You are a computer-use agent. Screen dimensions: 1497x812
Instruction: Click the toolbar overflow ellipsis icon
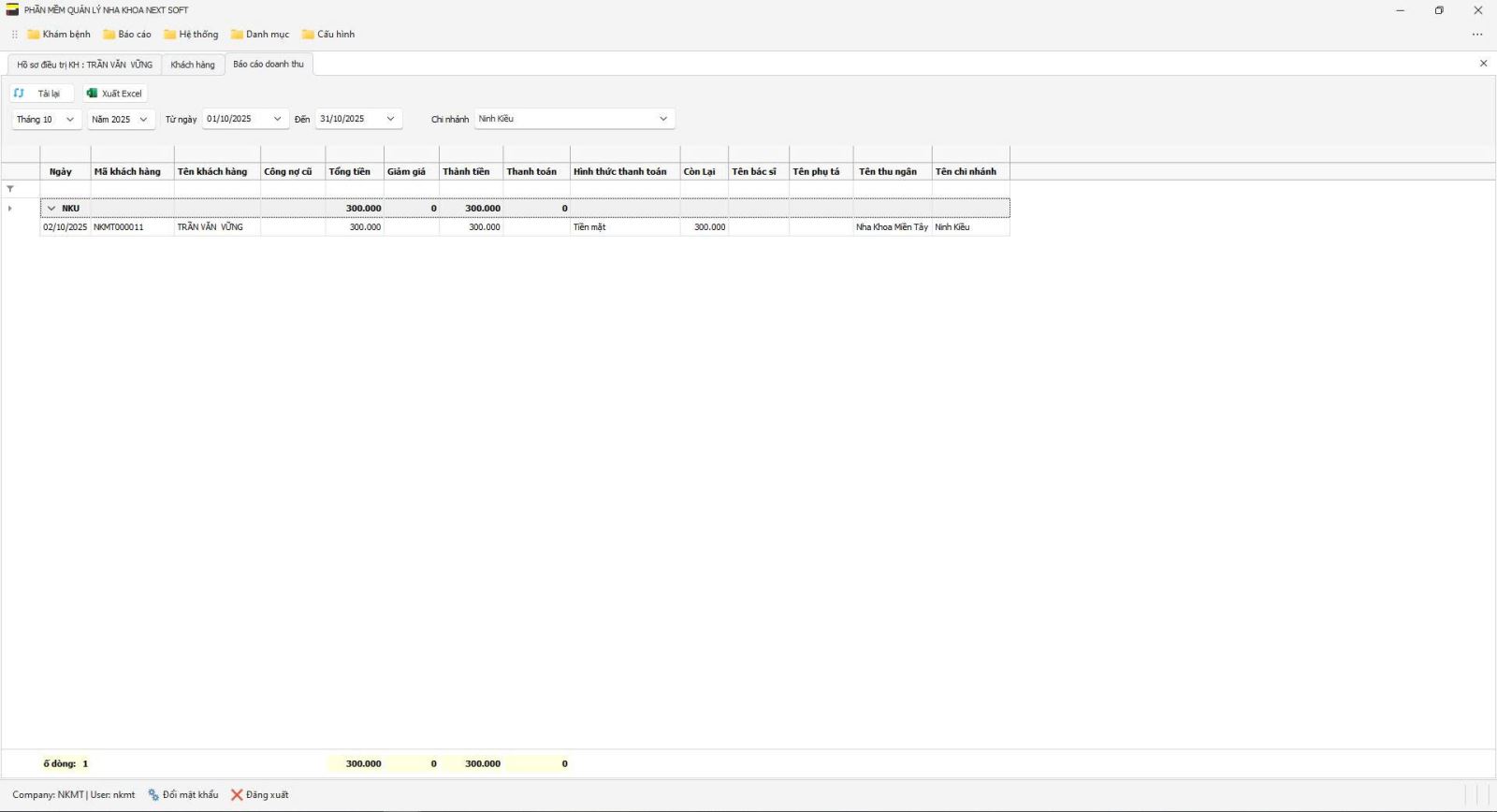(x=1477, y=35)
